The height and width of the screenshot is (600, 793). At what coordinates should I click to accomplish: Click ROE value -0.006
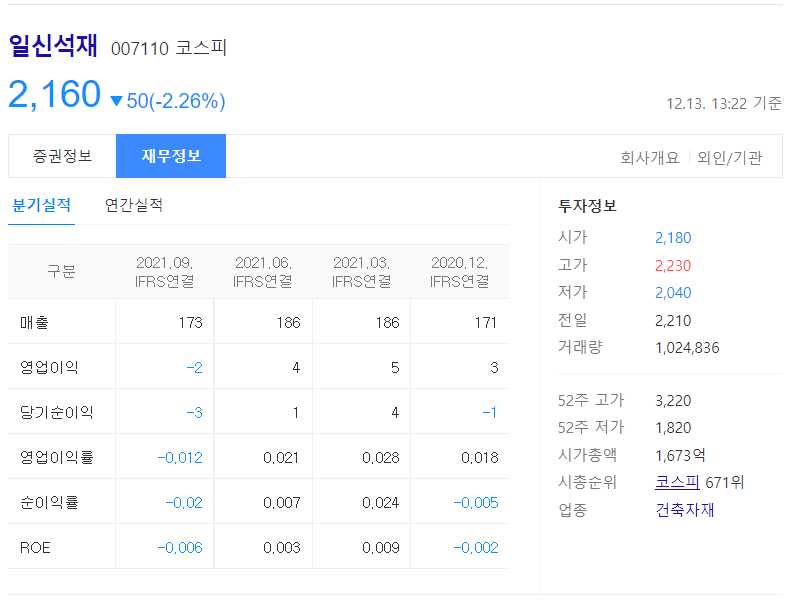tap(180, 547)
